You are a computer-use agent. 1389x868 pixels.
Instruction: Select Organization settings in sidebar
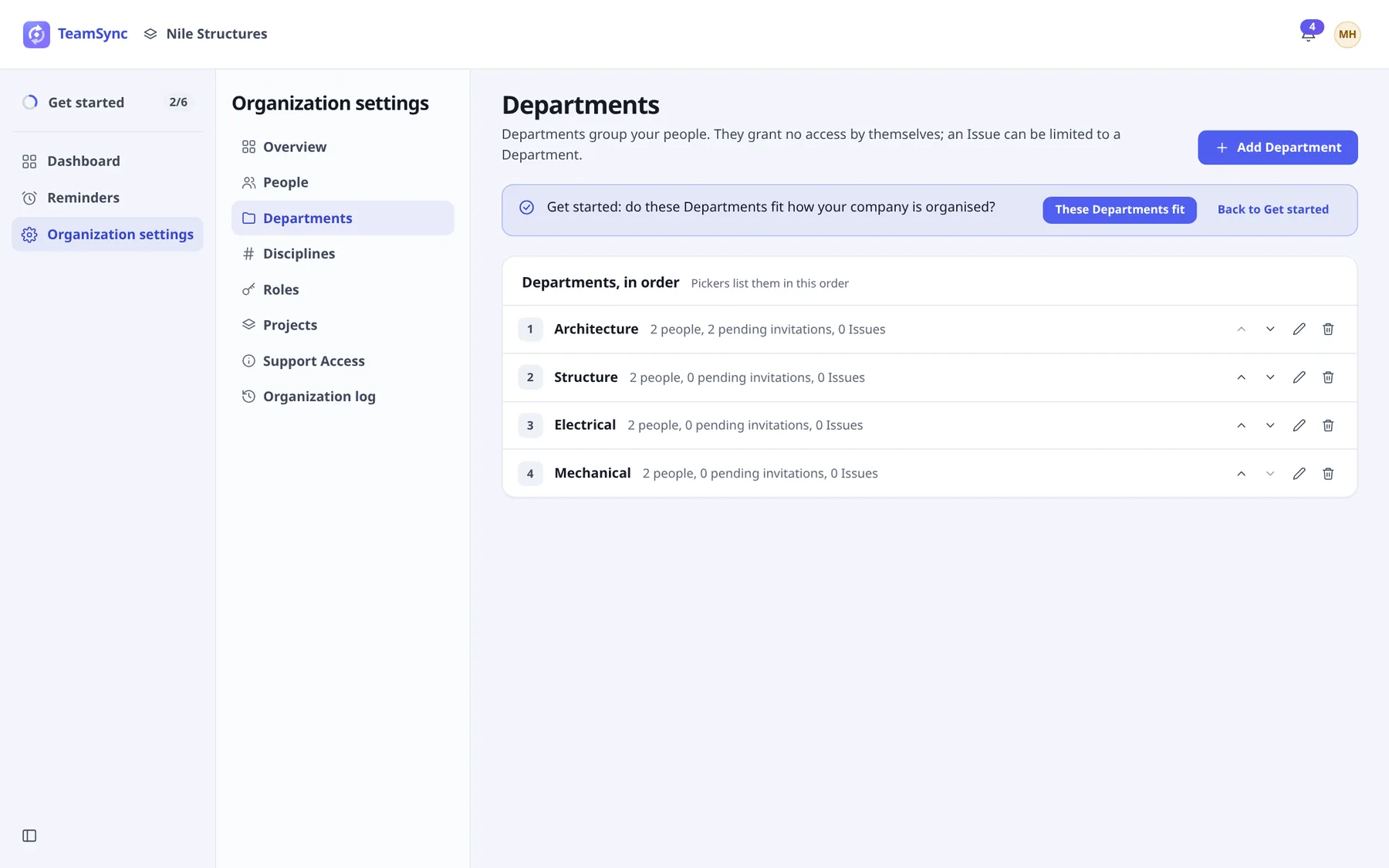[x=108, y=235]
